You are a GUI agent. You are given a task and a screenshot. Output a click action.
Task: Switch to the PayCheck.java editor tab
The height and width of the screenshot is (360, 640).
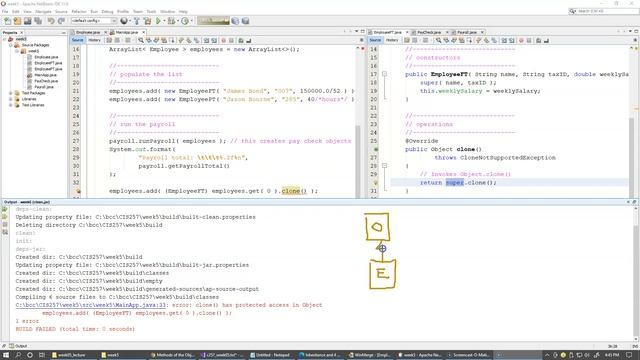coord(429,32)
